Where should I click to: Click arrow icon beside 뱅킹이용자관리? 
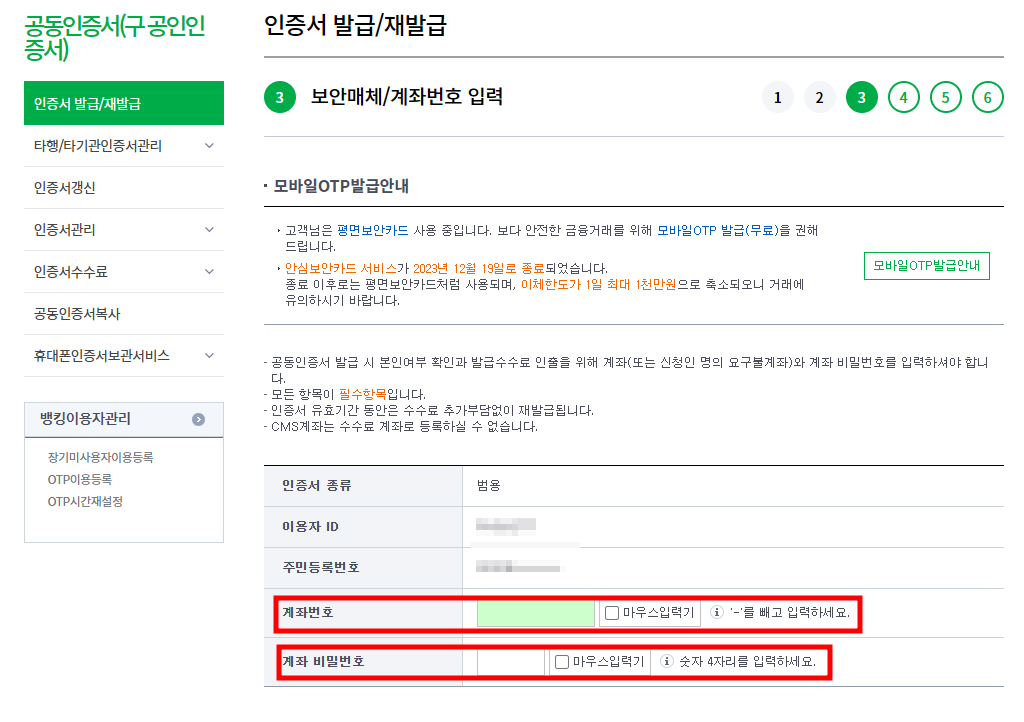199,419
